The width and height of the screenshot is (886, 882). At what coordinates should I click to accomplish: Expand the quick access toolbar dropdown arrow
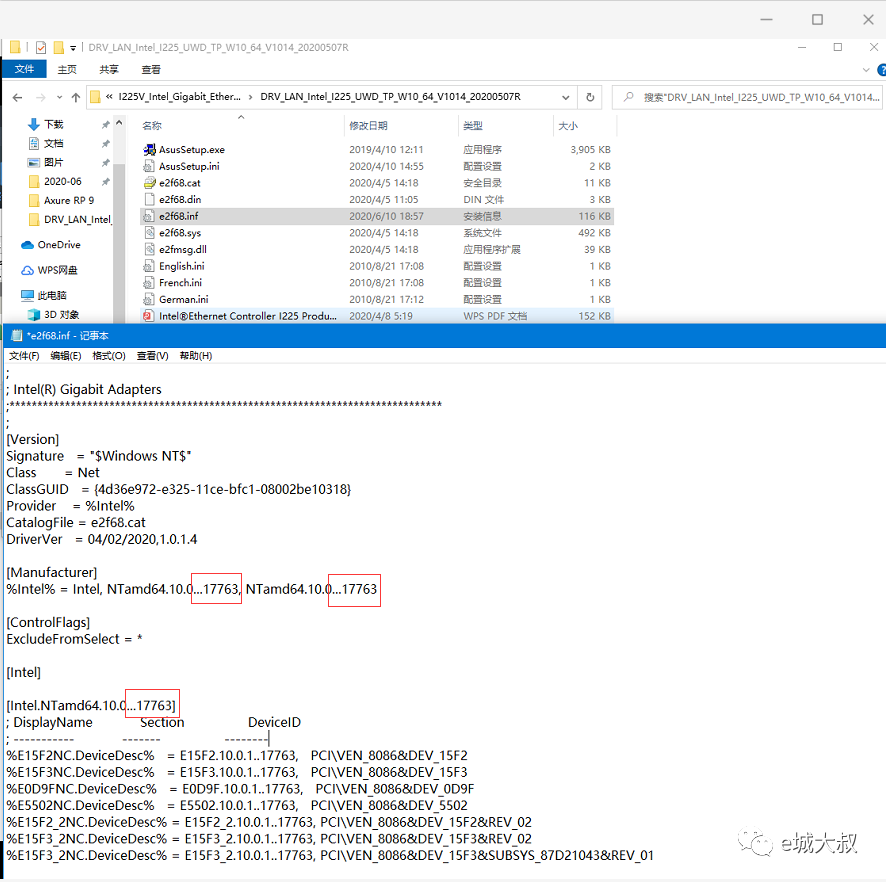73,48
